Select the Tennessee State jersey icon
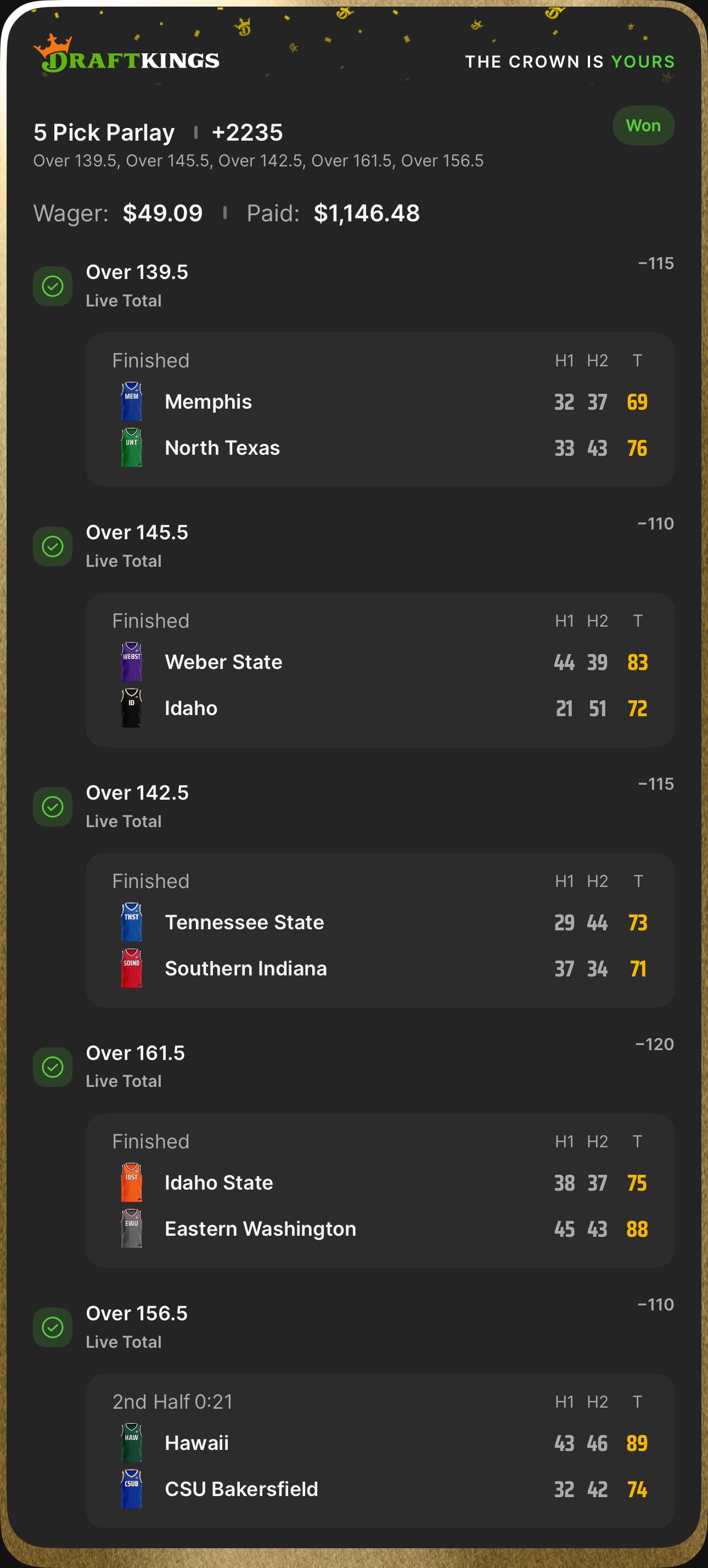The height and width of the screenshot is (1568, 708). coord(131,922)
